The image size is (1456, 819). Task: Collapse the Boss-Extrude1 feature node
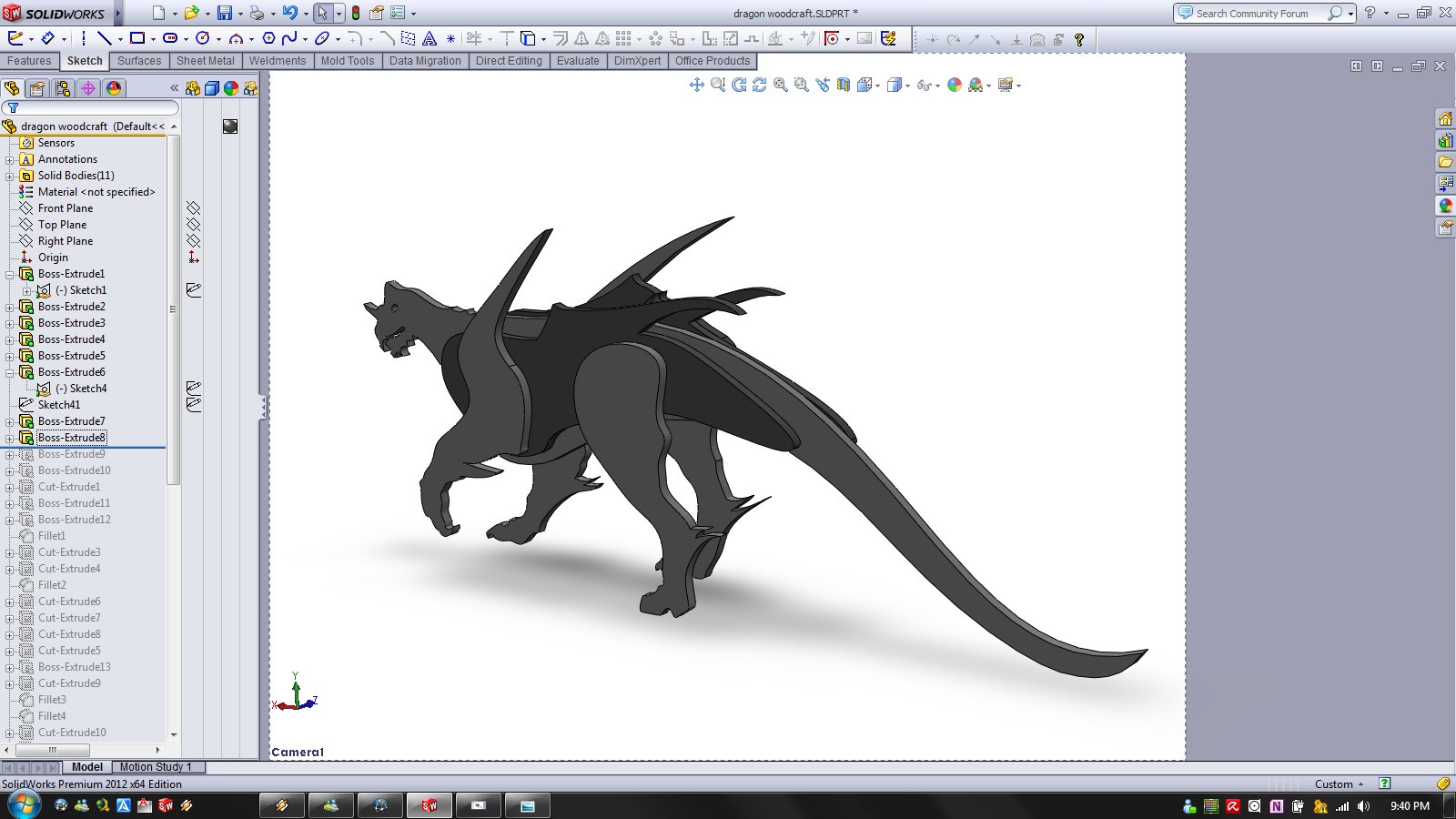(10, 274)
